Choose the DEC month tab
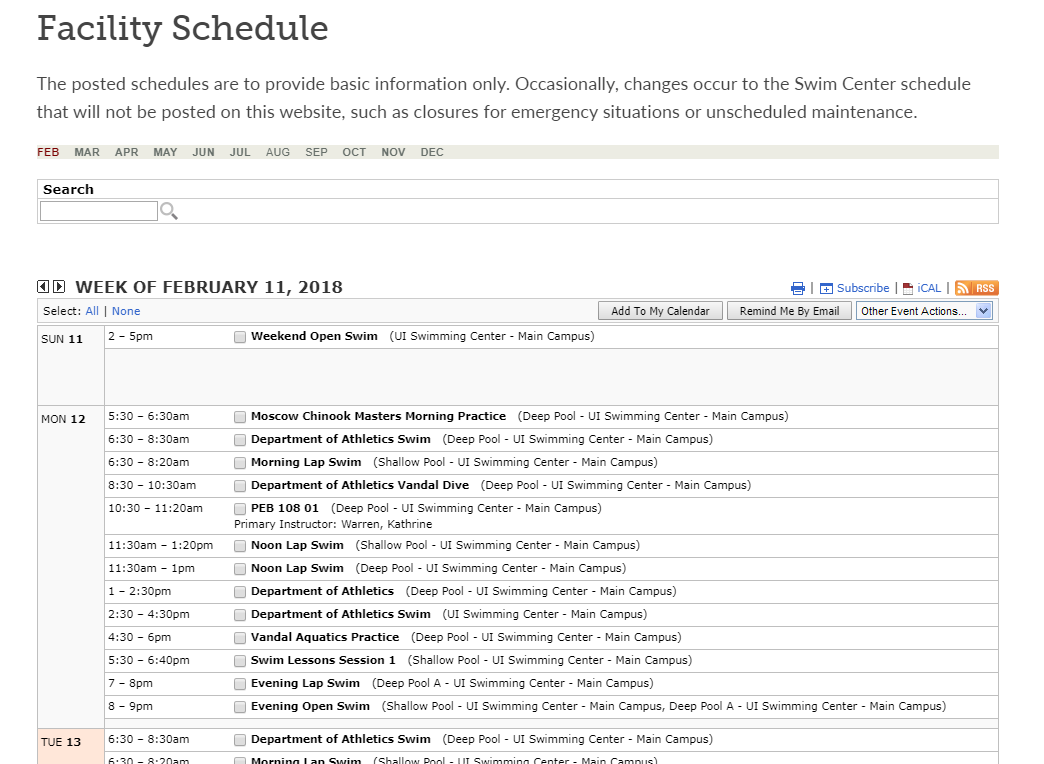 [432, 152]
